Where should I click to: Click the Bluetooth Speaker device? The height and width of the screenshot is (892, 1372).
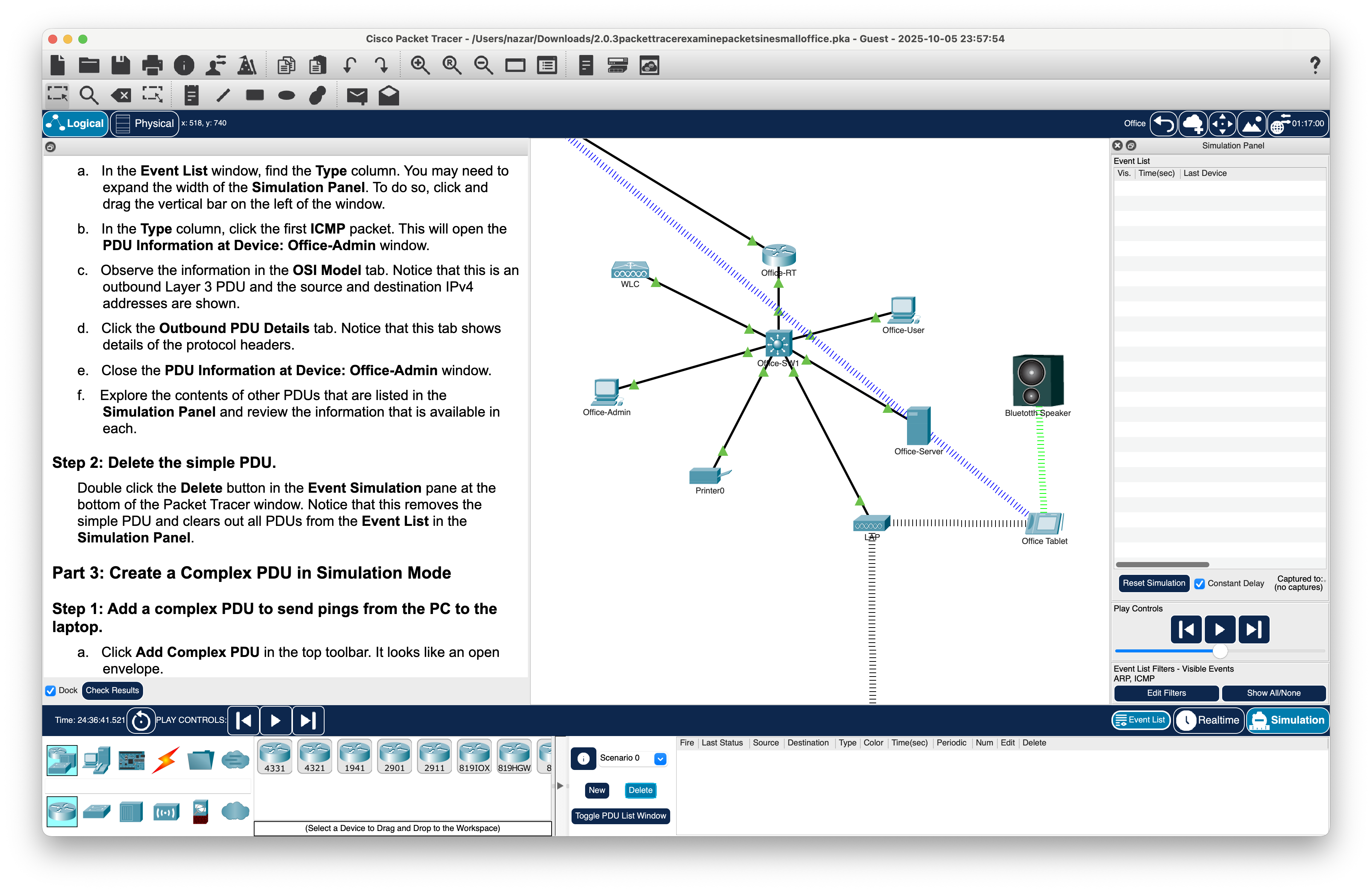tap(1038, 380)
